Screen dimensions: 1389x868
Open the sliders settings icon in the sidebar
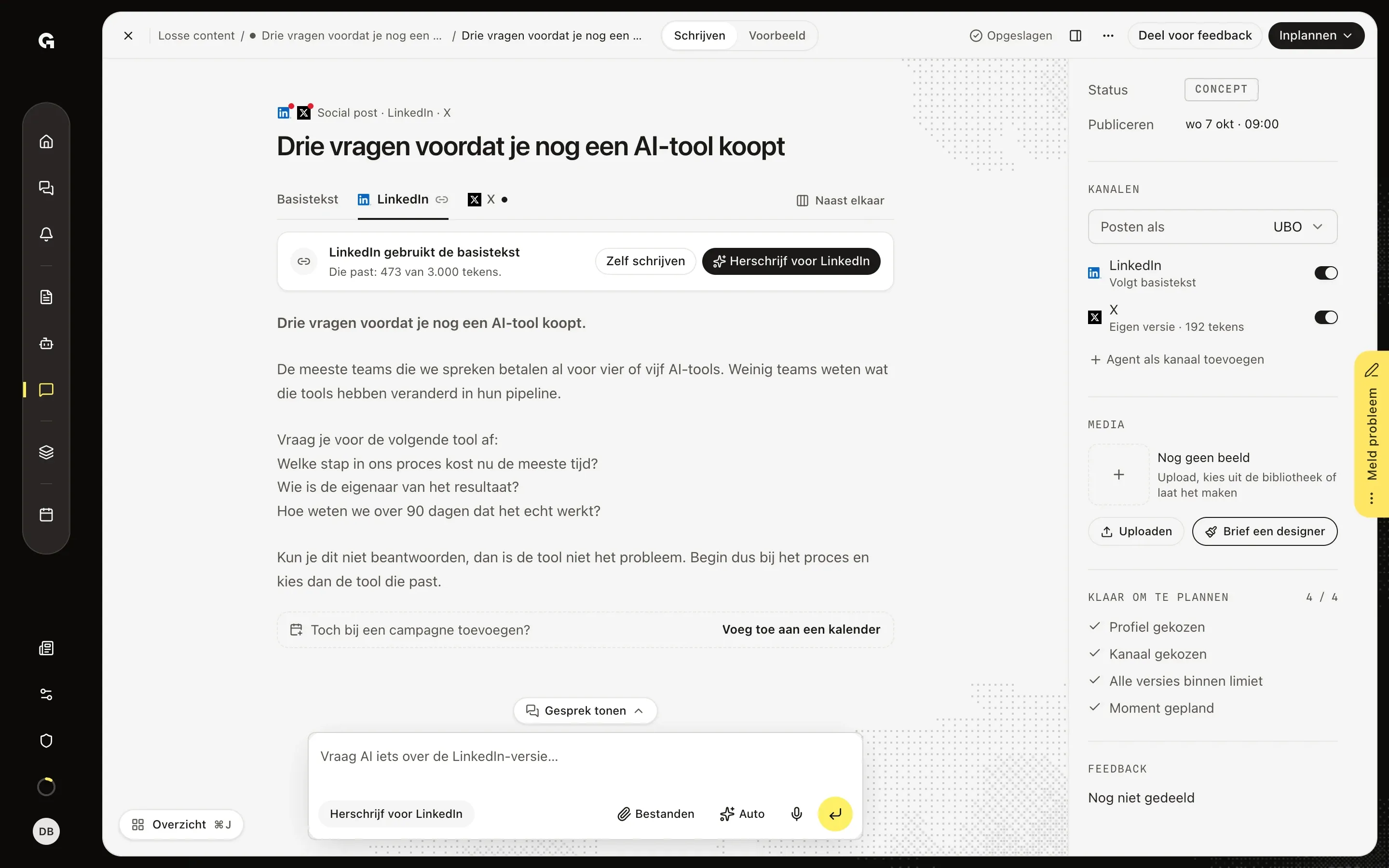tap(46, 694)
